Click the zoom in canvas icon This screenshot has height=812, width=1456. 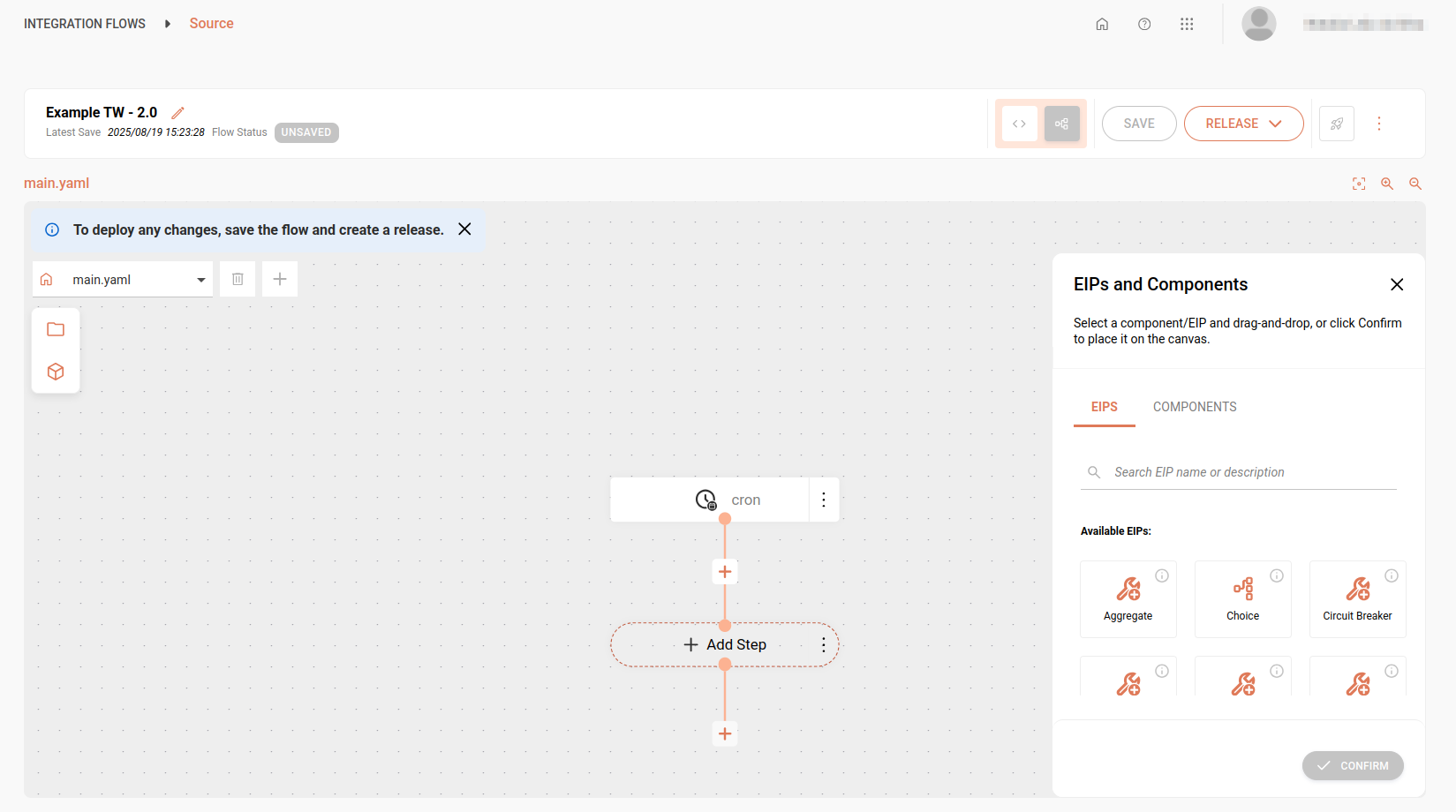coord(1387,184)
